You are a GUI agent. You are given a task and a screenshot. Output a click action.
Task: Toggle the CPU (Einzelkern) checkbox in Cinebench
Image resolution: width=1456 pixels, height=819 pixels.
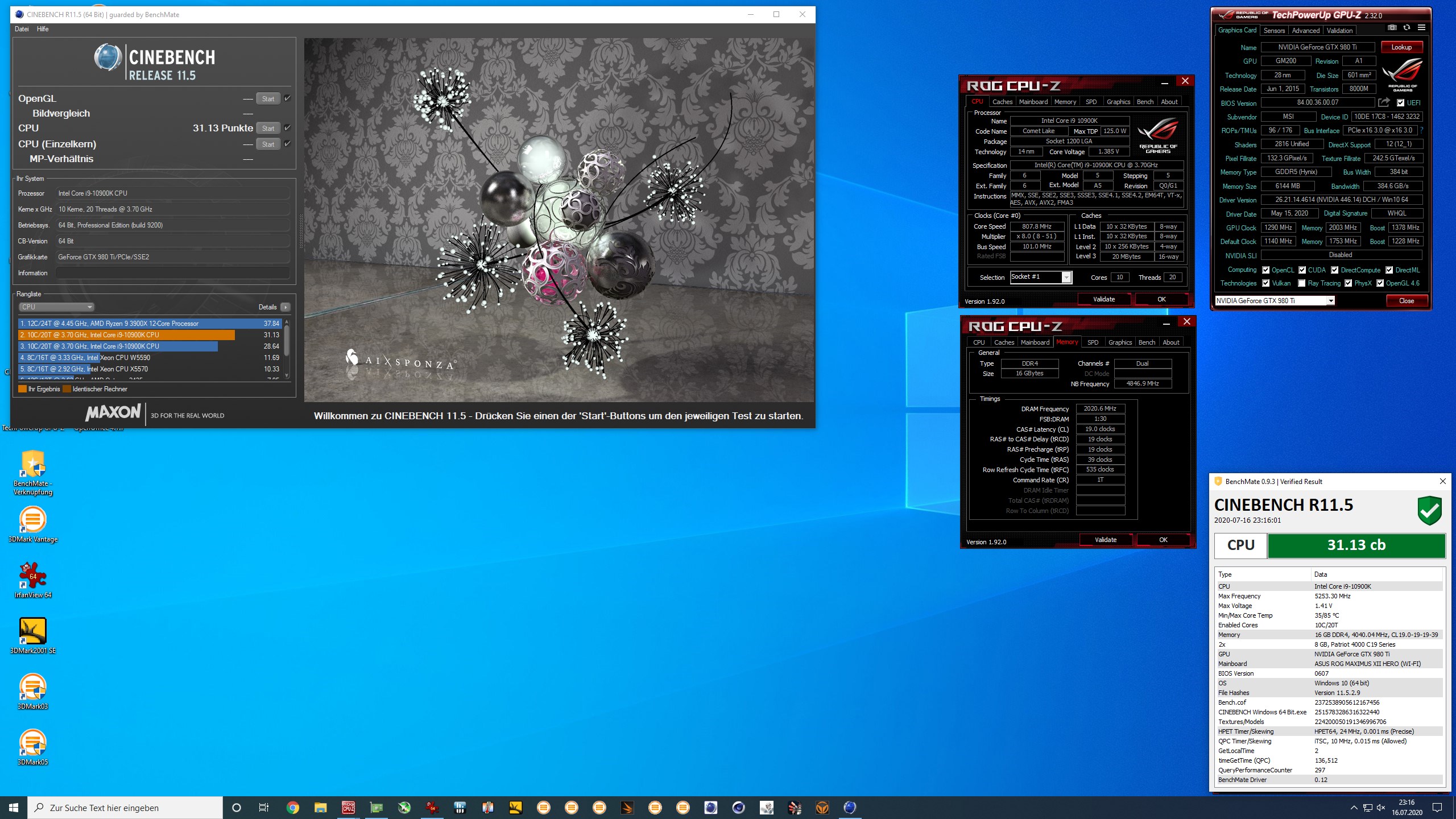click(x=287, y=143)
